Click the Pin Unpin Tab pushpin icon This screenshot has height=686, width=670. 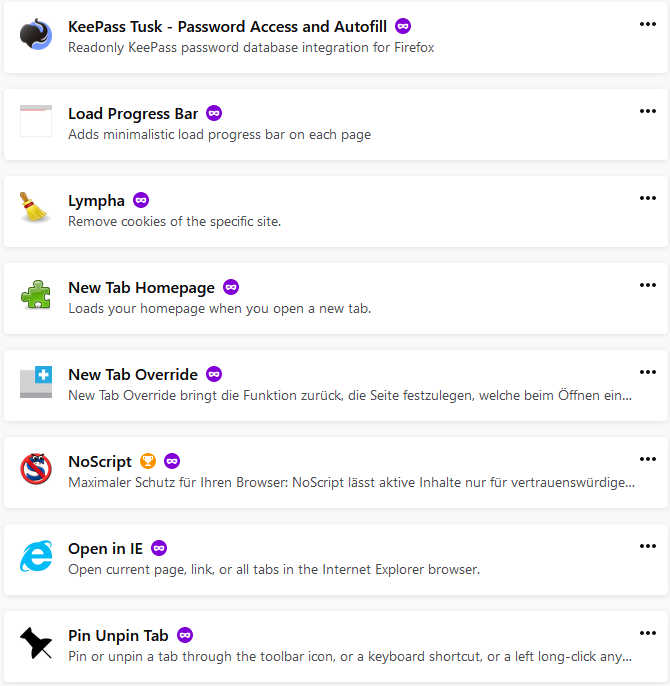click(x=36, y=643)
